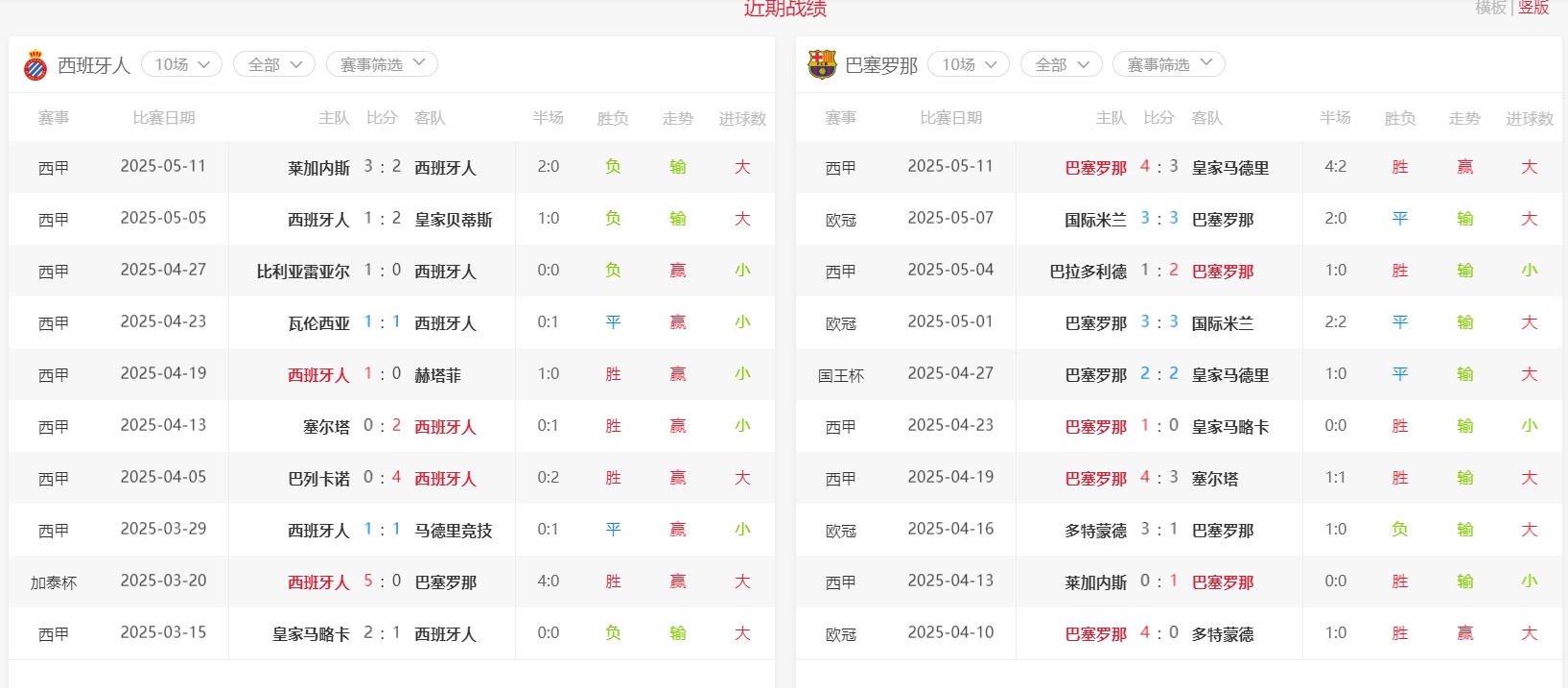Click the 4:0 score against 多特蒙德
The width and height of the screenshot is (1568, 688).
(x=1158, y=633)
